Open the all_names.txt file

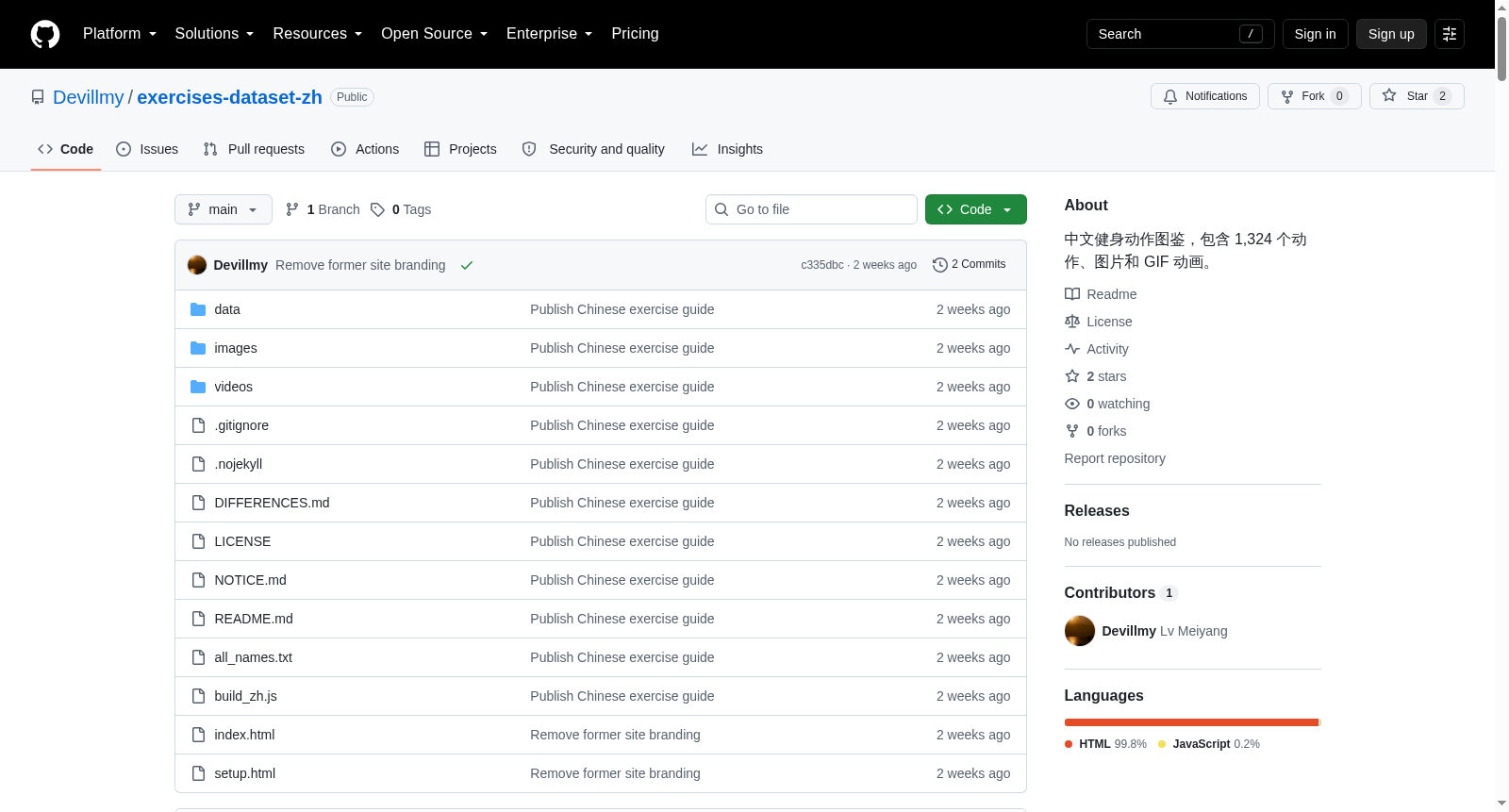click(x=253, y=657)
